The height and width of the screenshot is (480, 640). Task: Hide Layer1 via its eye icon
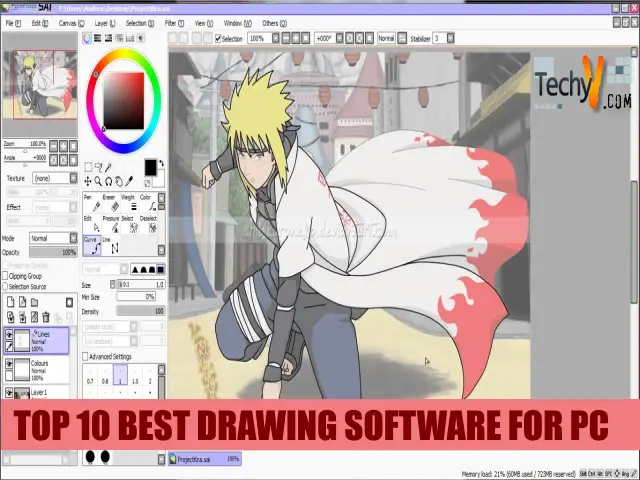pyautogui.click(x=9, y=392)
